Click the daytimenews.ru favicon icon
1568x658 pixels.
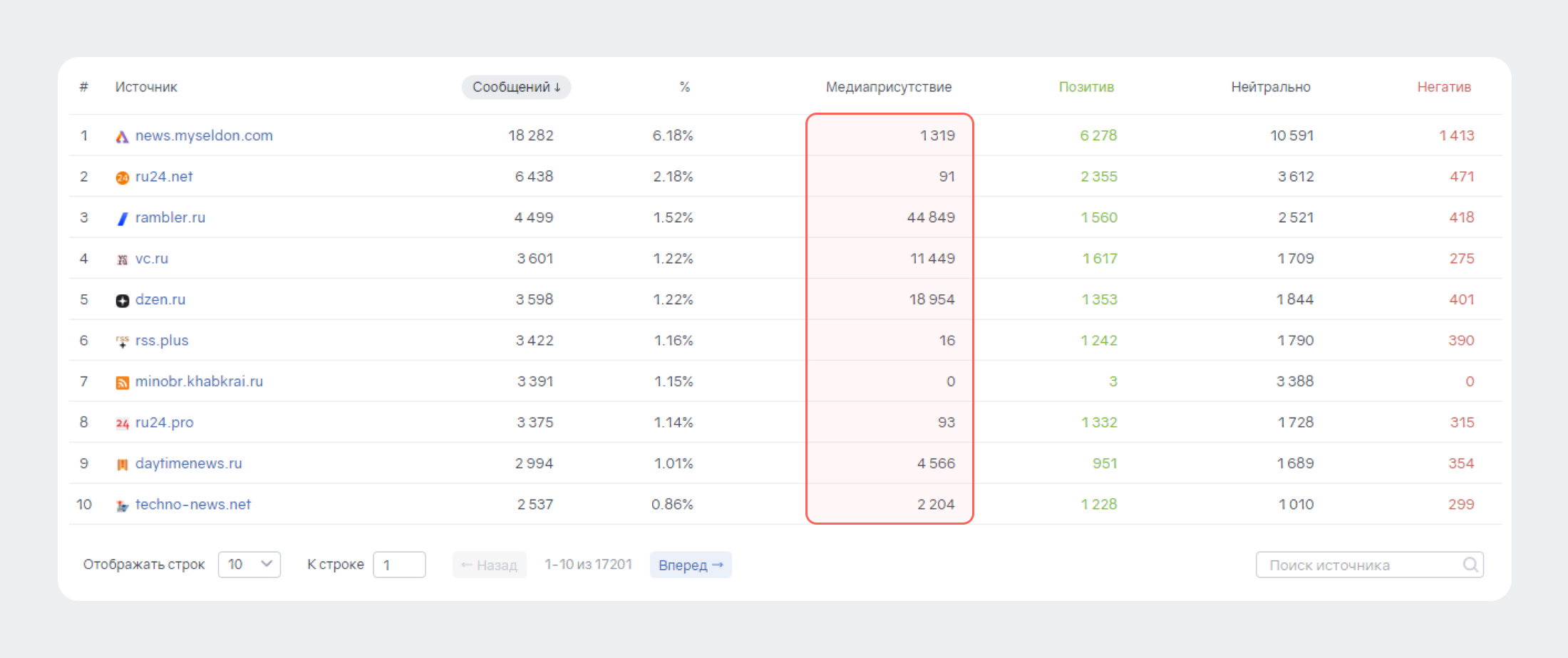click(123, 465)
